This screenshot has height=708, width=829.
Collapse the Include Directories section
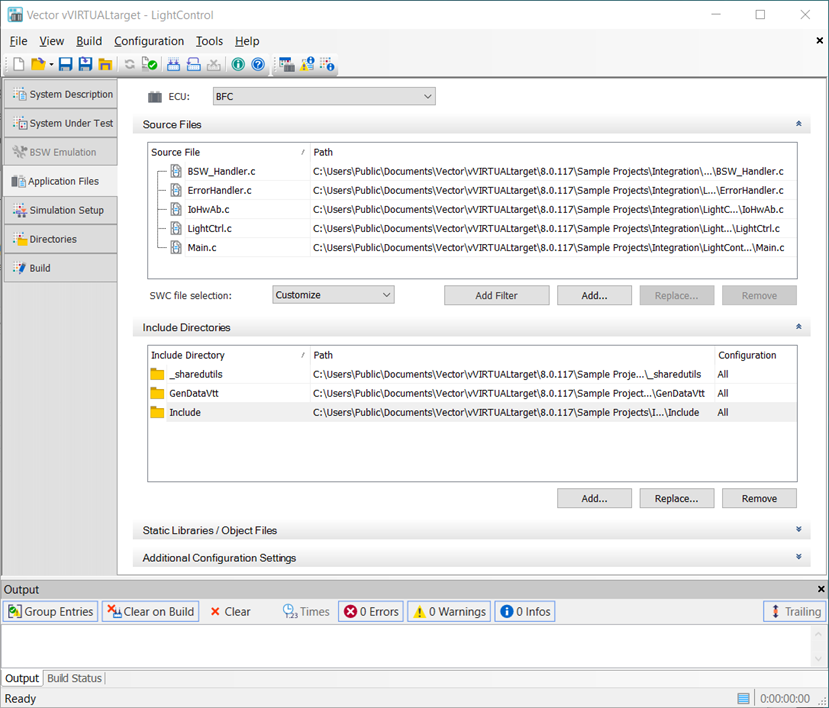(x=798, y=327)
